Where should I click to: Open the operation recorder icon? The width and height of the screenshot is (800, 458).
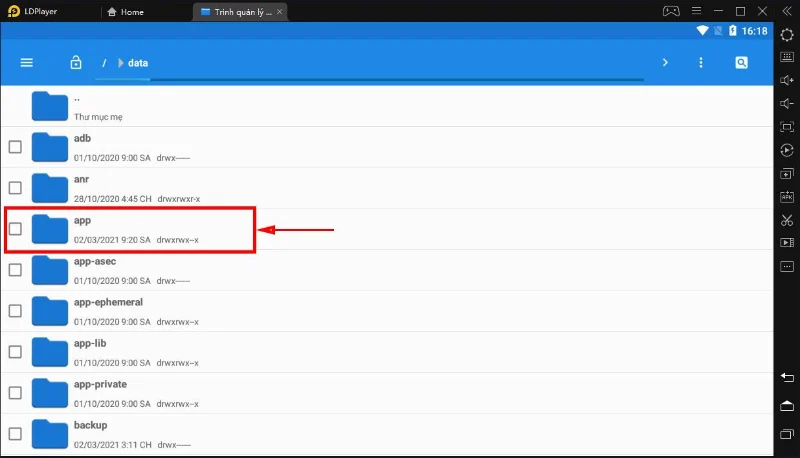787,150
